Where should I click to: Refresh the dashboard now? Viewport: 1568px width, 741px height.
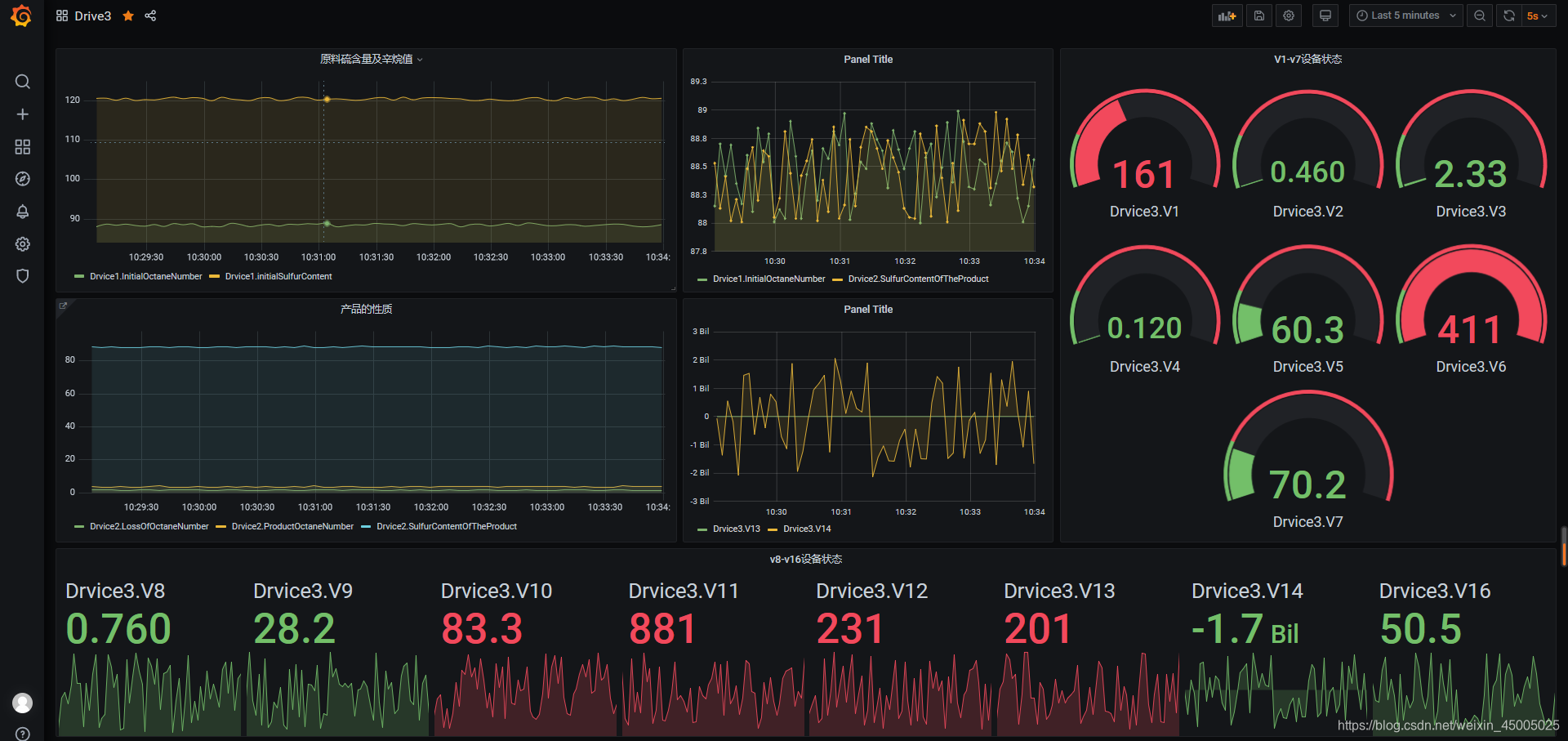coord(1509,16)
